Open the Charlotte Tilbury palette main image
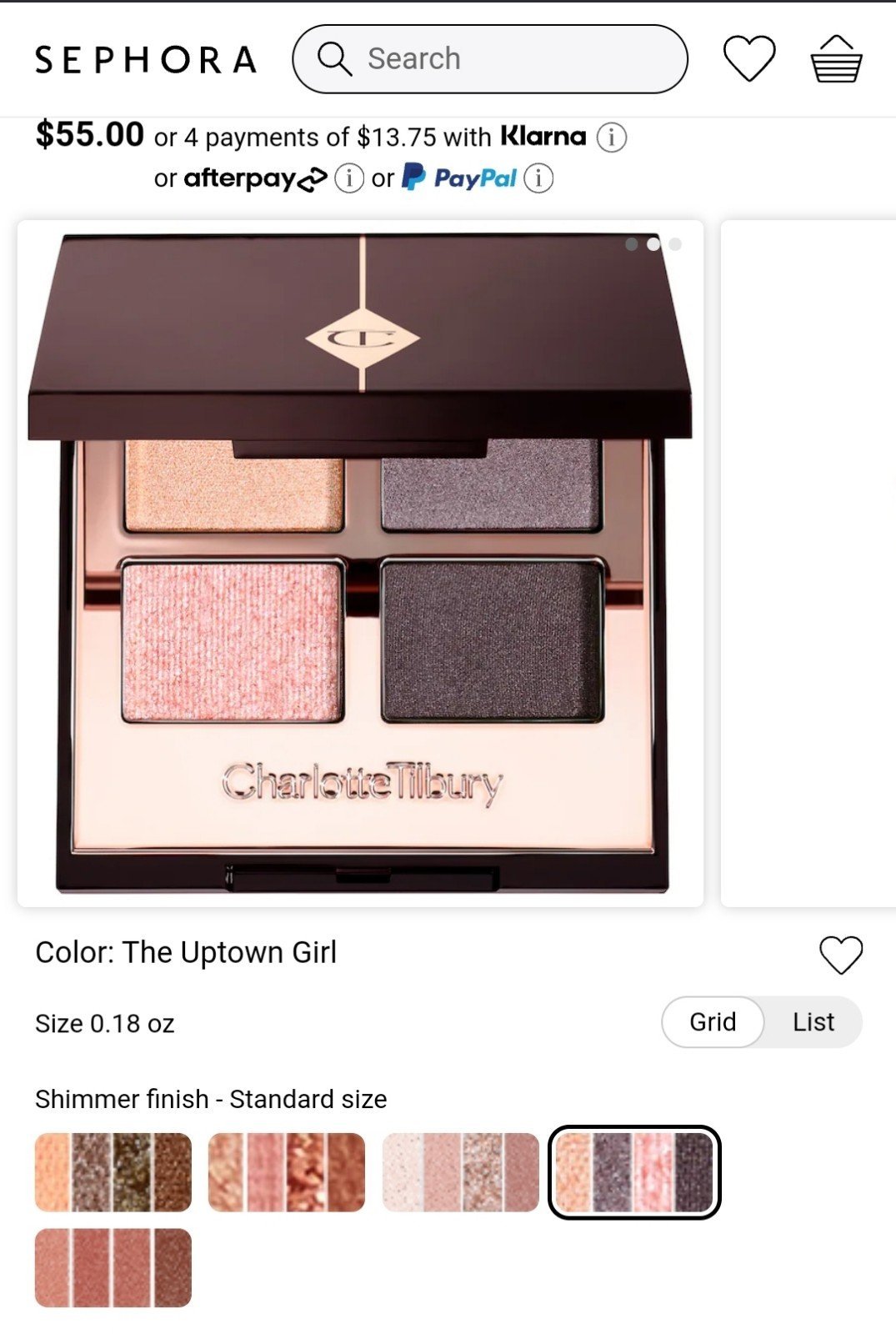The height and width of the screenshot is (1334, 896). [360, 564]
